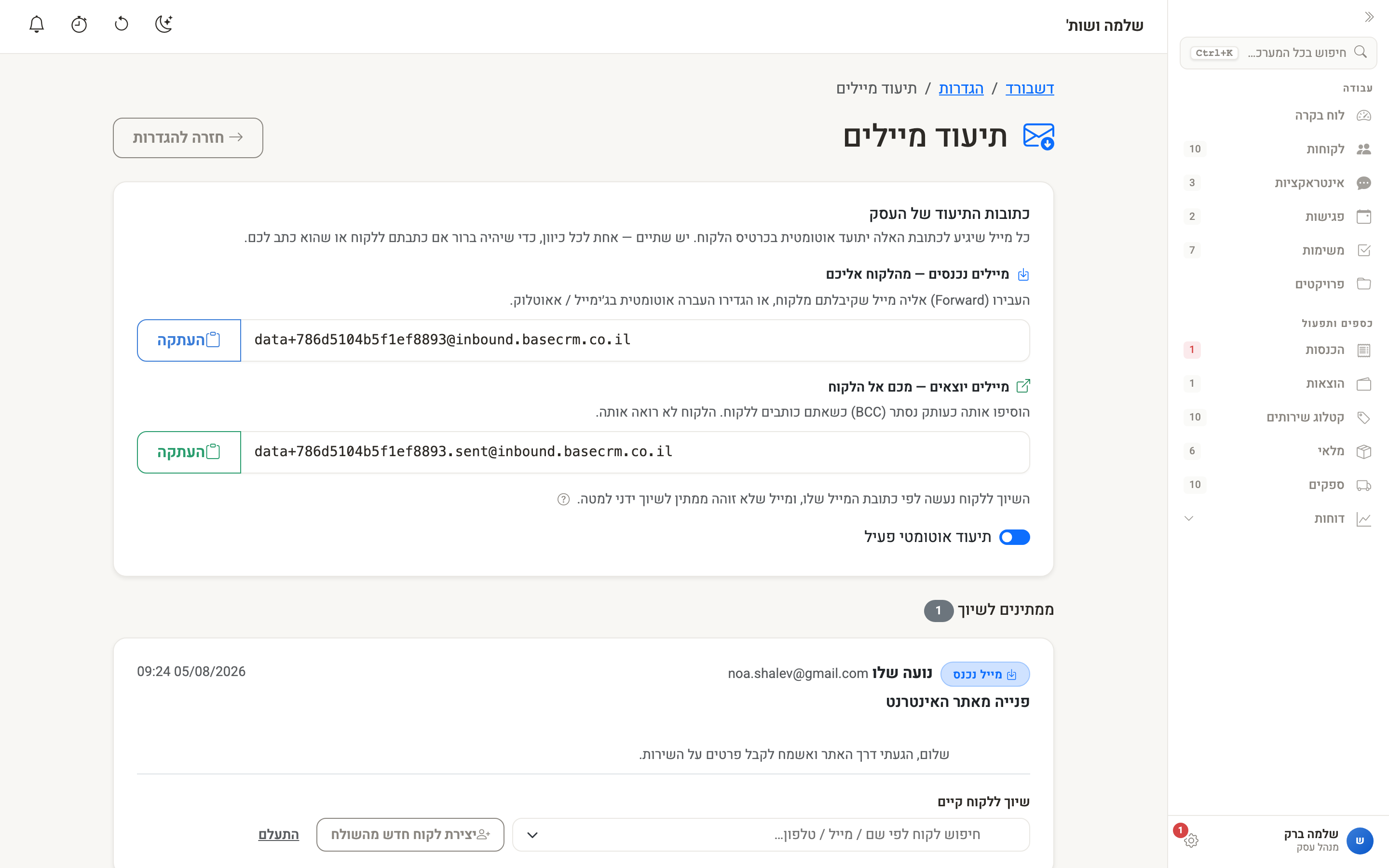The height and width of the screenshot is (868, 1389).
Task: Click חזרה להגדרות button
Action: tap(188, 138)
